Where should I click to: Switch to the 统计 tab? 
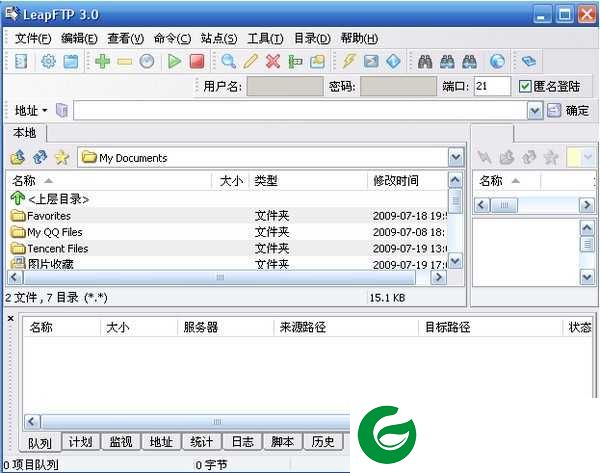(202, 442)
